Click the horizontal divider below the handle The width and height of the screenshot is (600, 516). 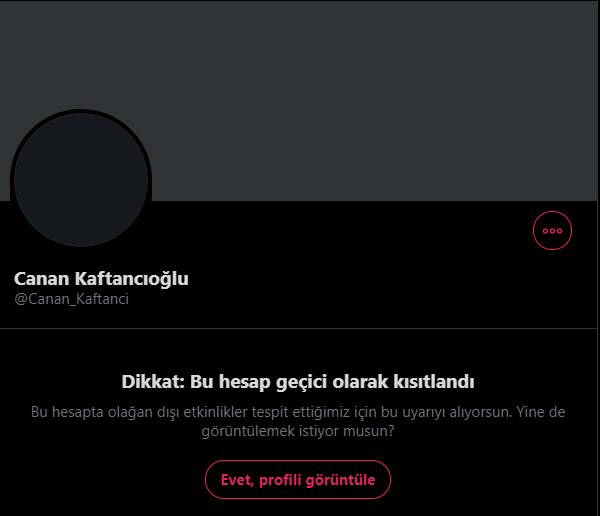[x=298, y=328]
